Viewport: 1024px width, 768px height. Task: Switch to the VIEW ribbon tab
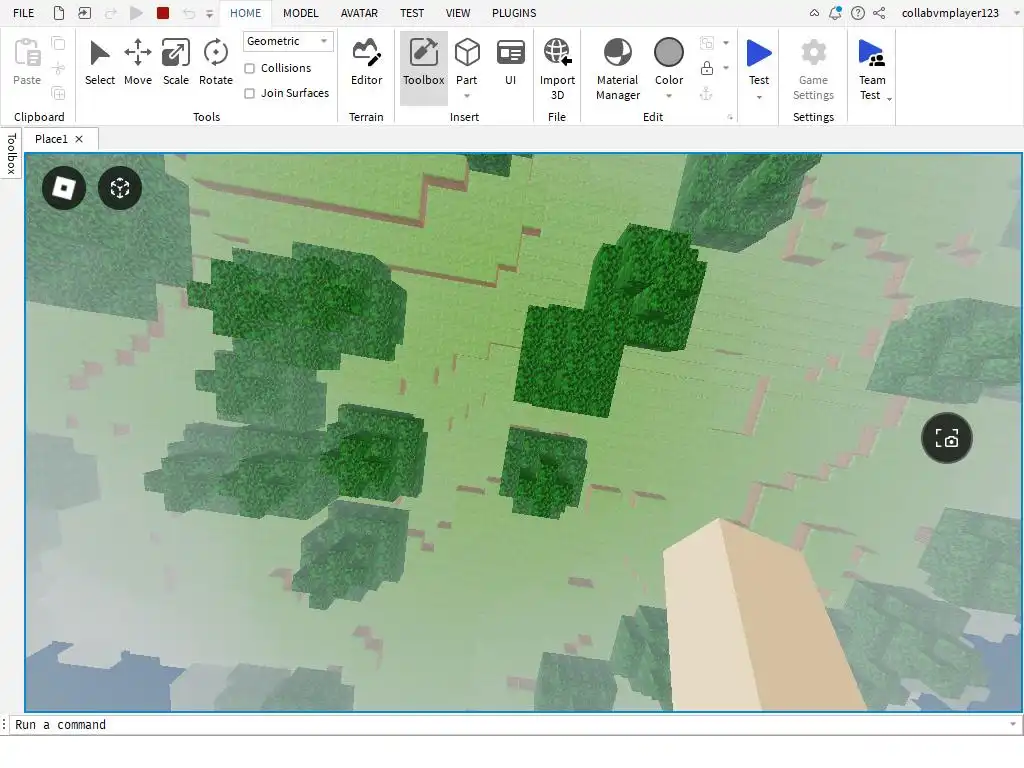(458, 13)
